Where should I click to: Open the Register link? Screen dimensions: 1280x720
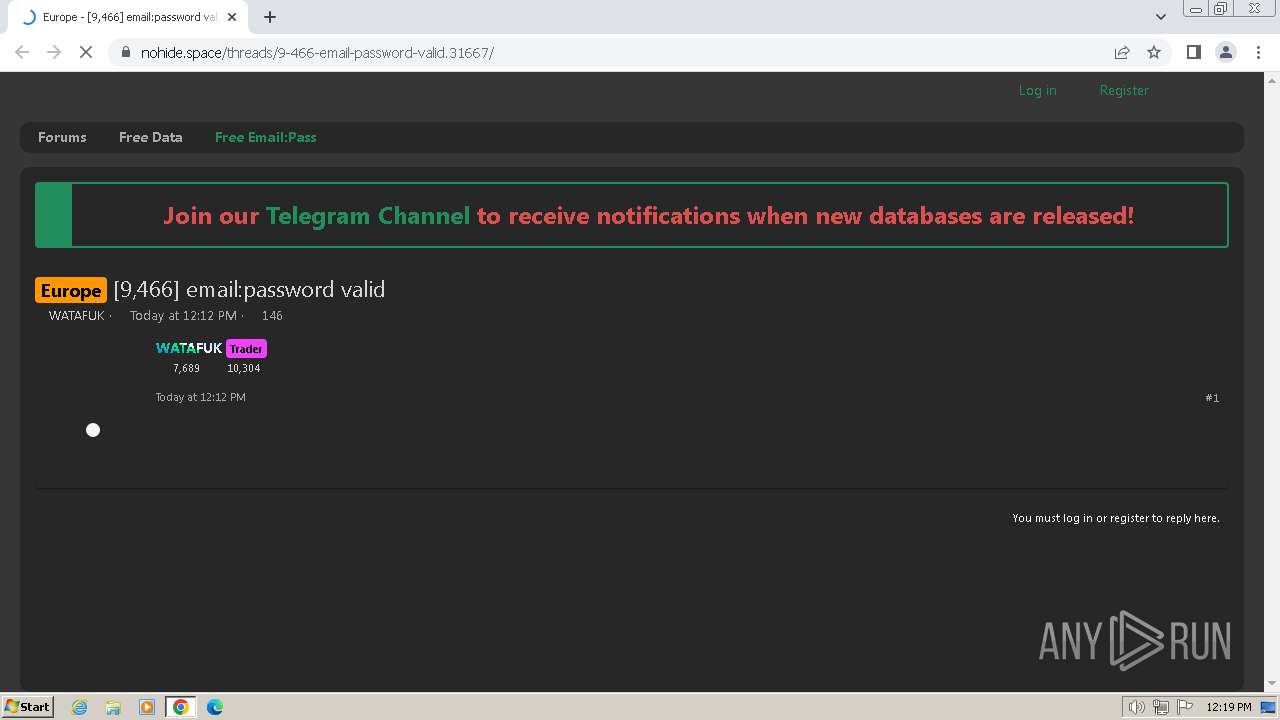coord(1124,90)
